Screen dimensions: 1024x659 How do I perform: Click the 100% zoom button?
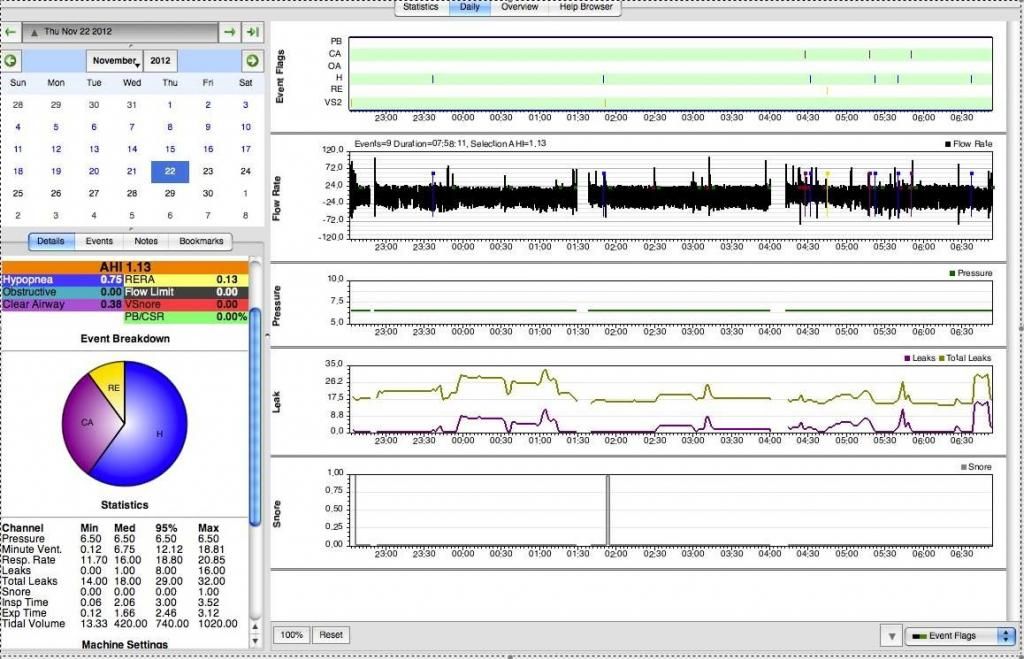pos(292,635)
